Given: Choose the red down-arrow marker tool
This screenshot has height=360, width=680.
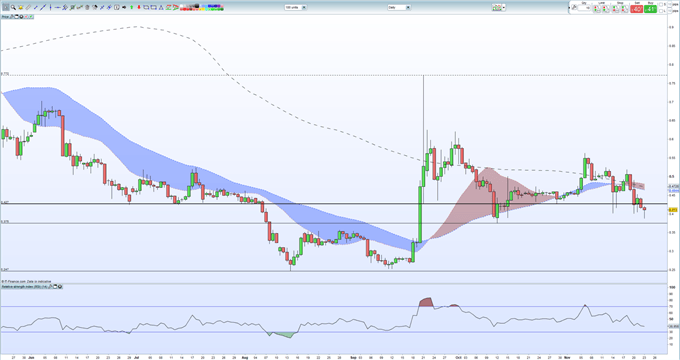Looking at the screenshot, I should click(x=139, y=7).
